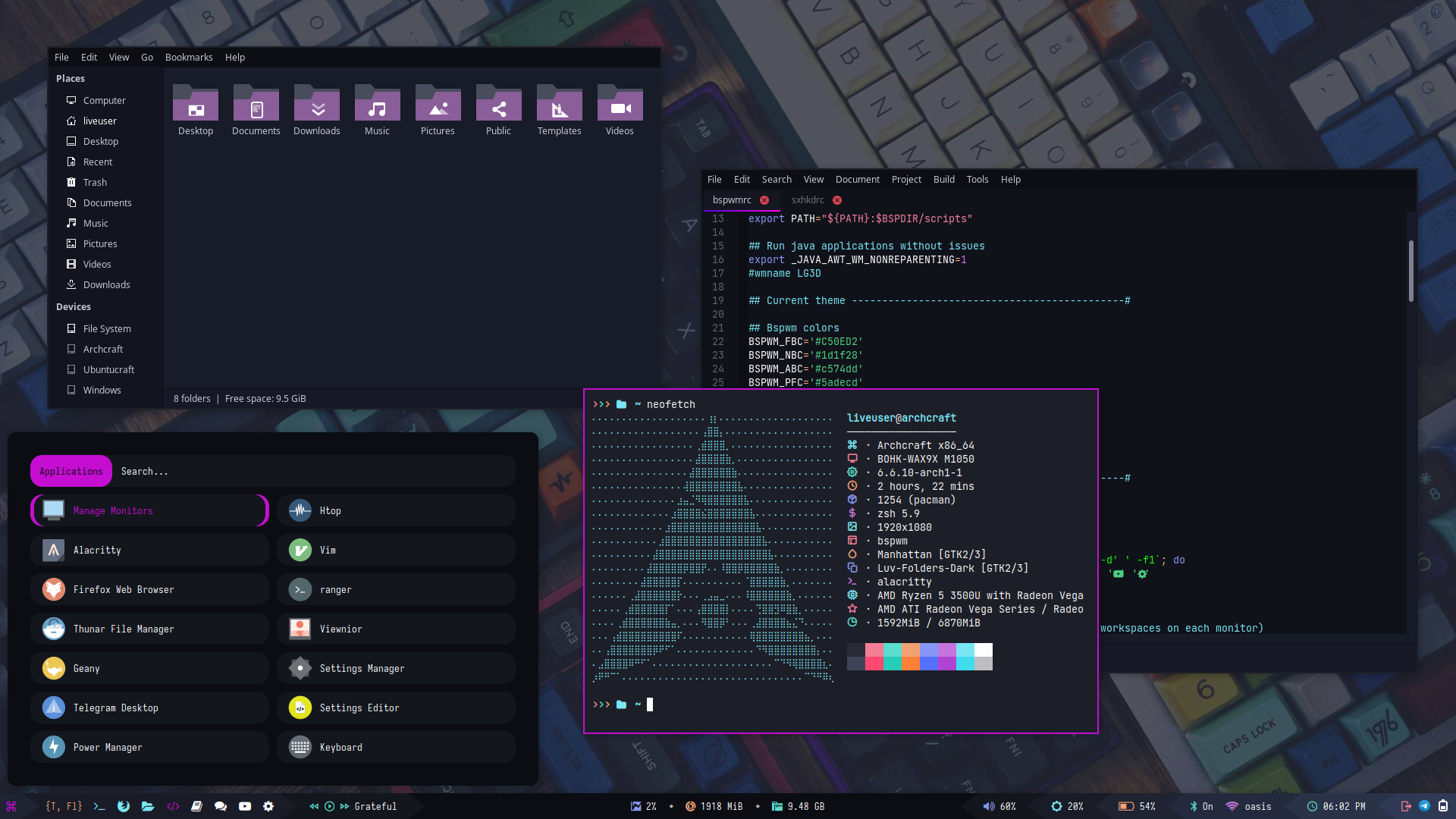Click the logout icon in the tray
Screen dimensions: 1456x819
pyautogui.click(x=1406, y=806)
